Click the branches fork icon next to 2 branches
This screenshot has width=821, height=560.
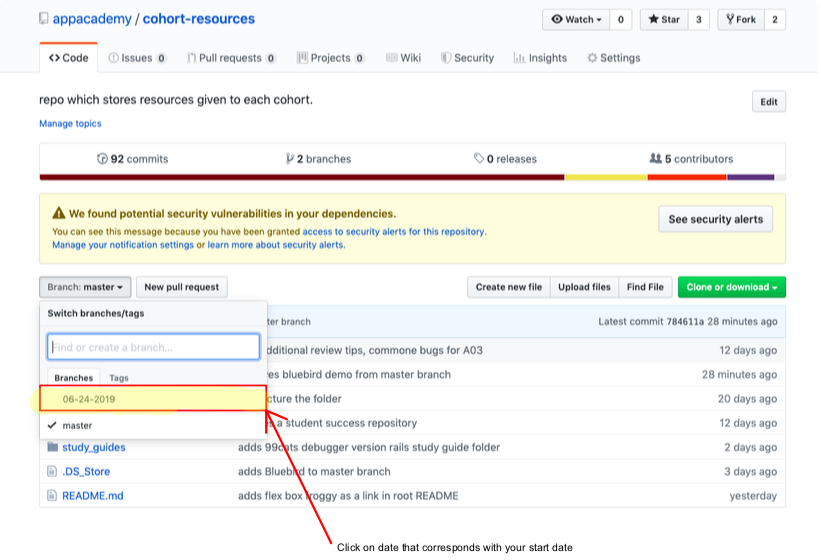(x=290, y=159)
